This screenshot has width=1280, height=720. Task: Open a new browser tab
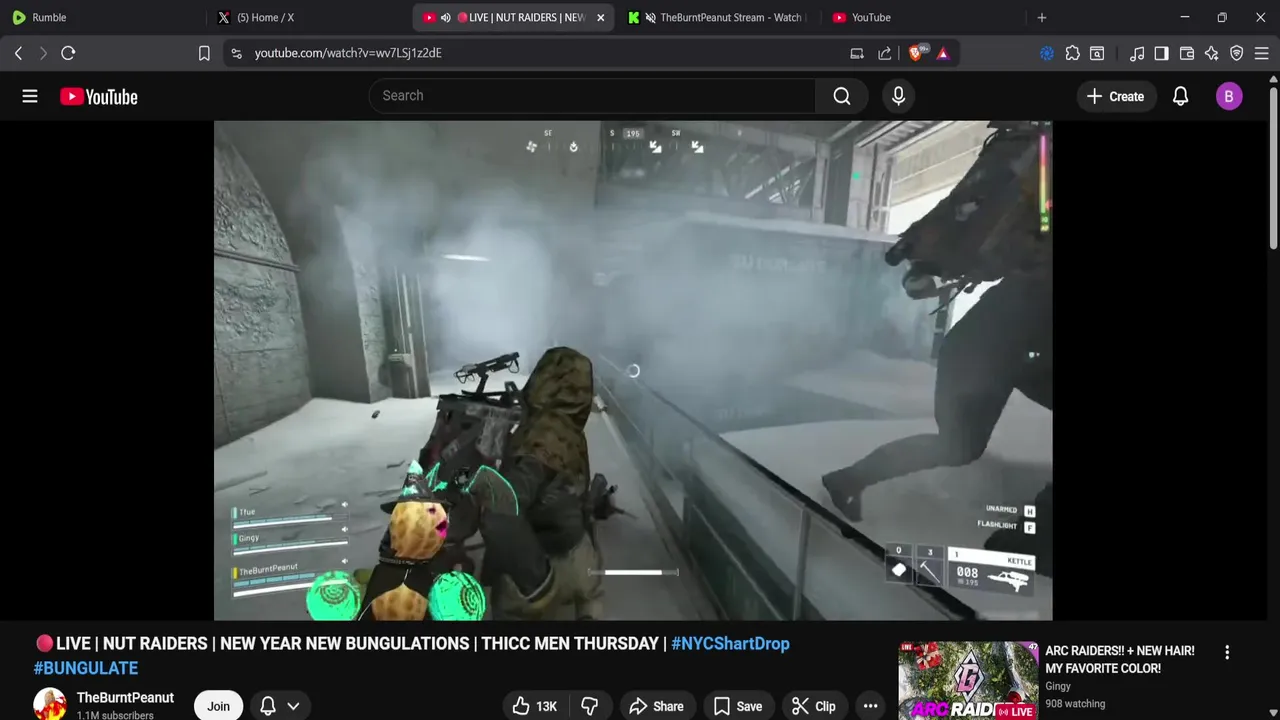click(x=1042, y=17)
